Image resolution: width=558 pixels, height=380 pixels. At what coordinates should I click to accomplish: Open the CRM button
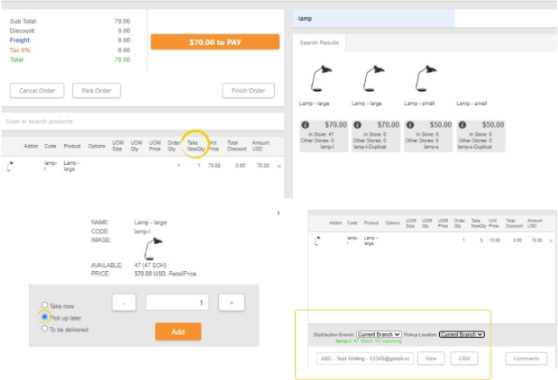464,358
